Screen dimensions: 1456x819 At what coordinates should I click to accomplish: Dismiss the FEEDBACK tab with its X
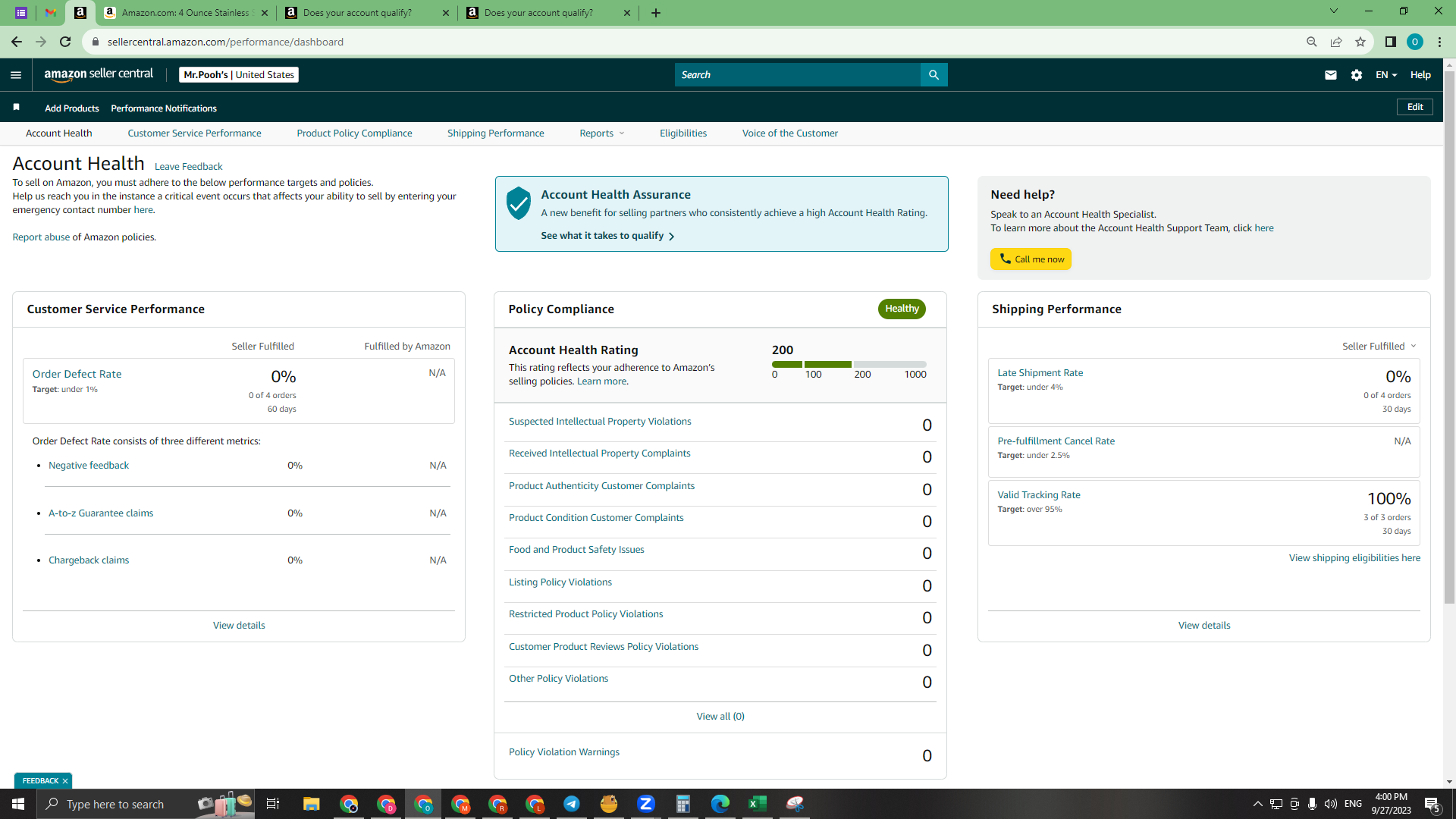coord(65,781)
